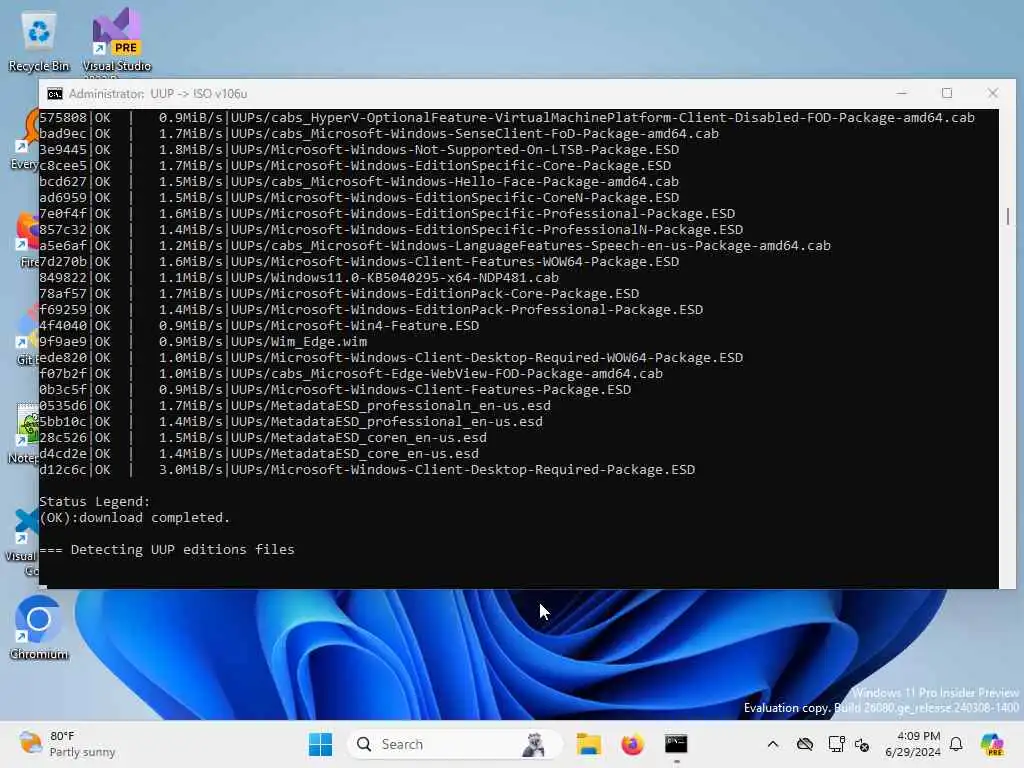
Task: Click the muted volume tray icon
Action: 862,744
